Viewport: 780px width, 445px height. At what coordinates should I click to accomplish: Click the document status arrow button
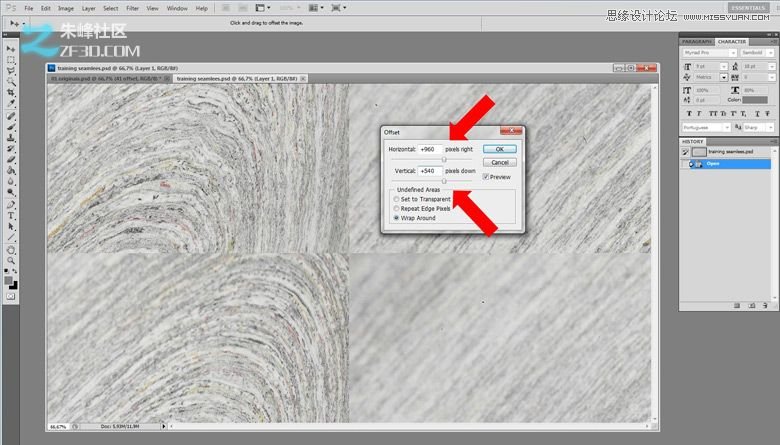pyautogui.click(x=163, y=426)
